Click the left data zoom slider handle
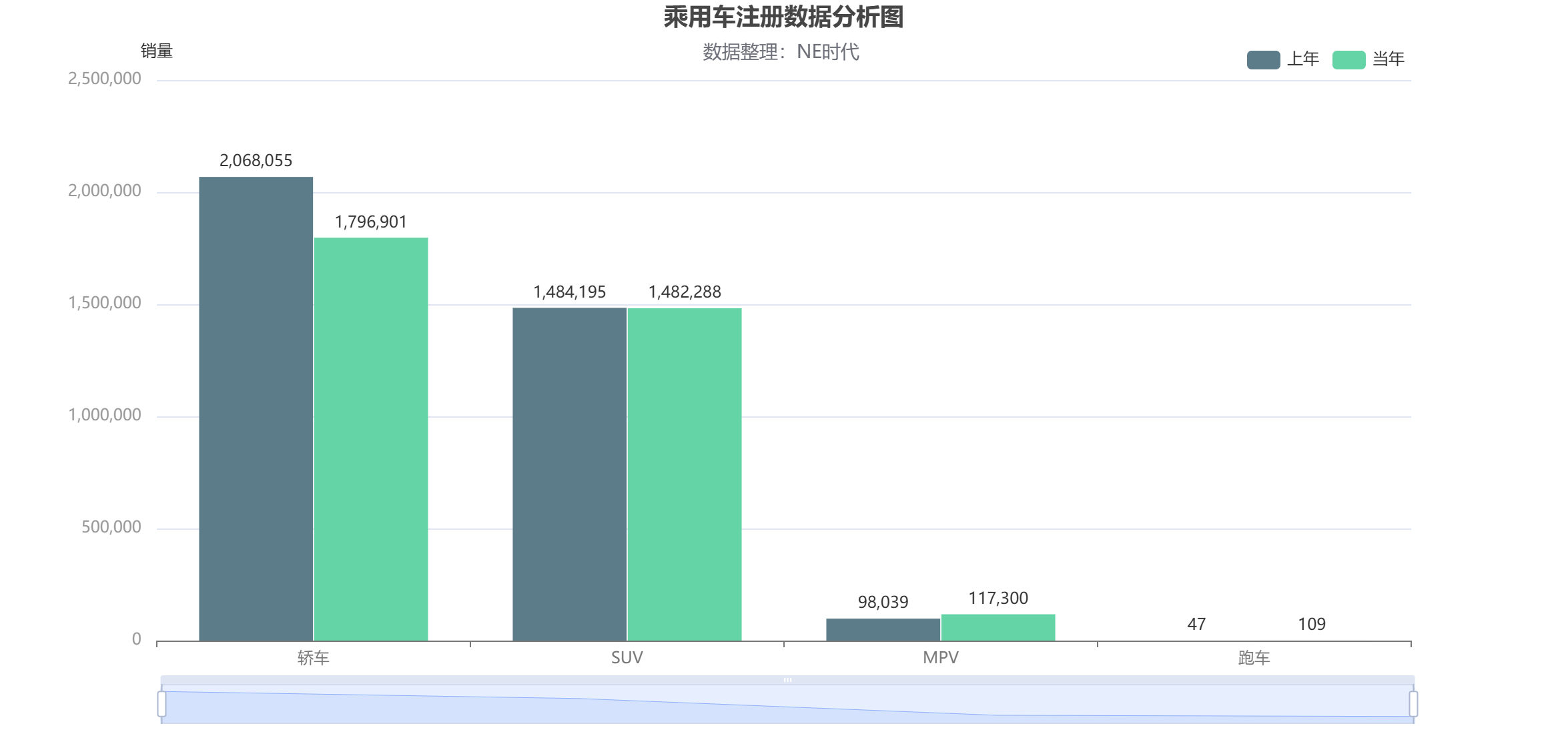This screenshot has height=734, width=1568. coord(162,704)
